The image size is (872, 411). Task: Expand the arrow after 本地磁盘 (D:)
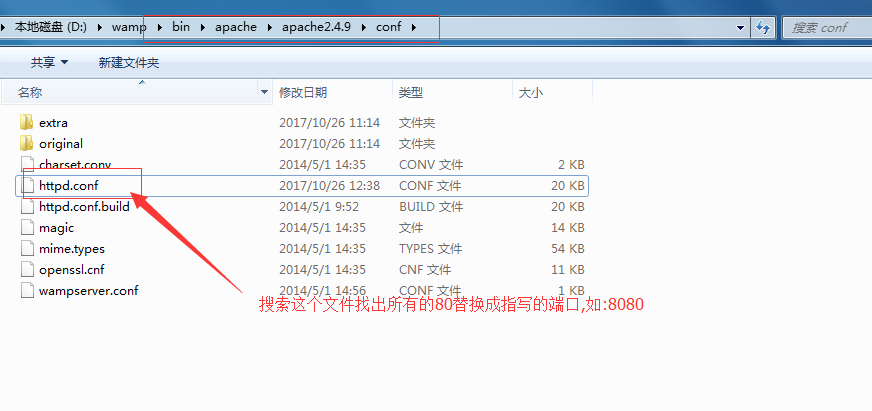tap(100, 27)
